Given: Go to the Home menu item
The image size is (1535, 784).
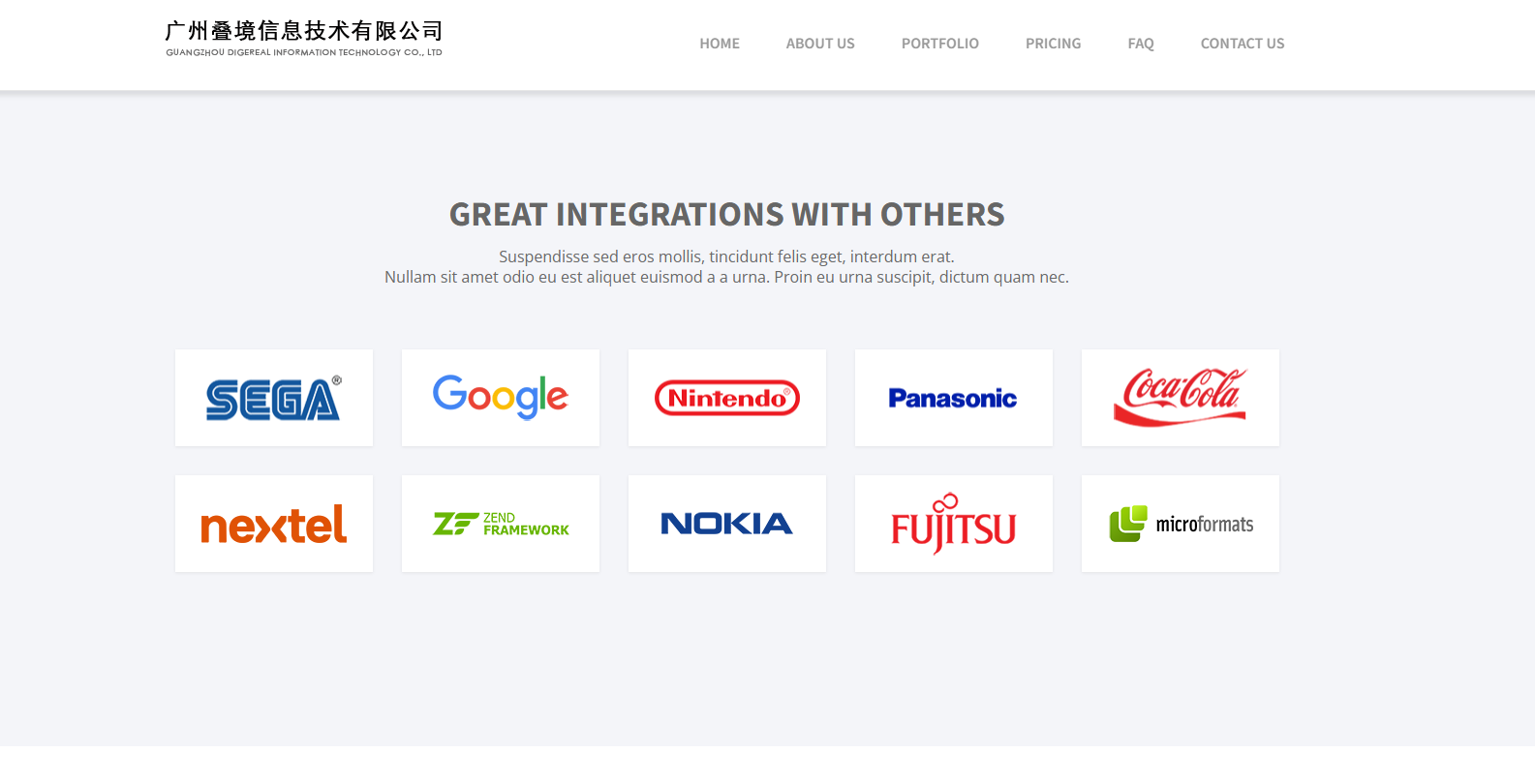Looking at the screenshot, I should click(x=720, y=44).
